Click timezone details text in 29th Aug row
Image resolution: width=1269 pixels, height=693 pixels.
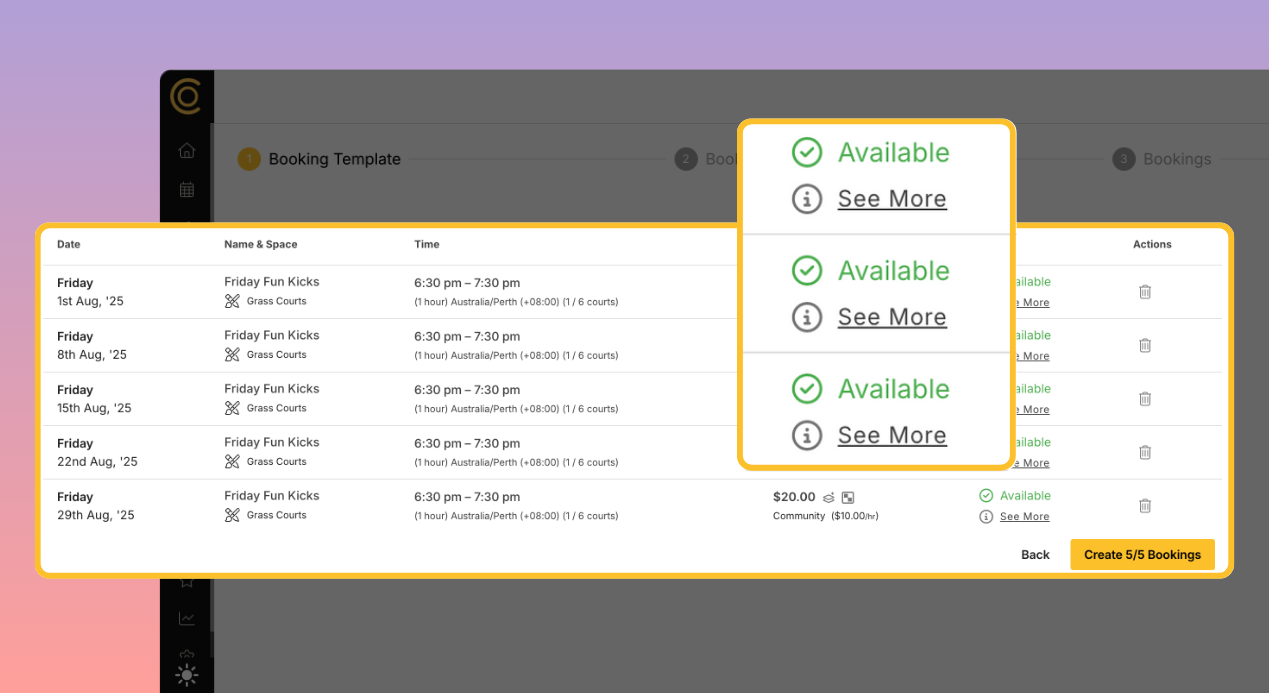tap(516, 516)
